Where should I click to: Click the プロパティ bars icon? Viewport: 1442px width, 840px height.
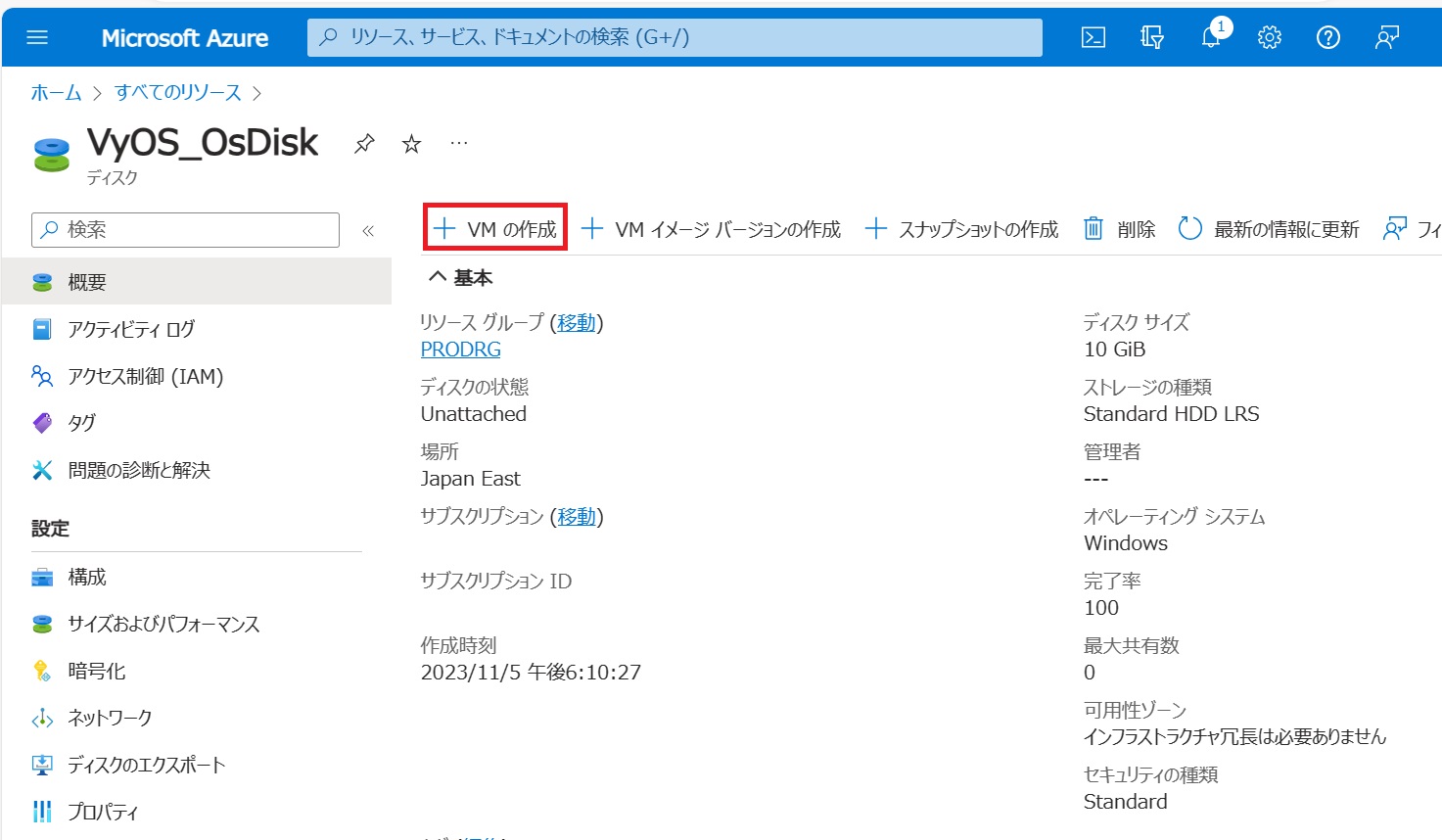[42, 812]
